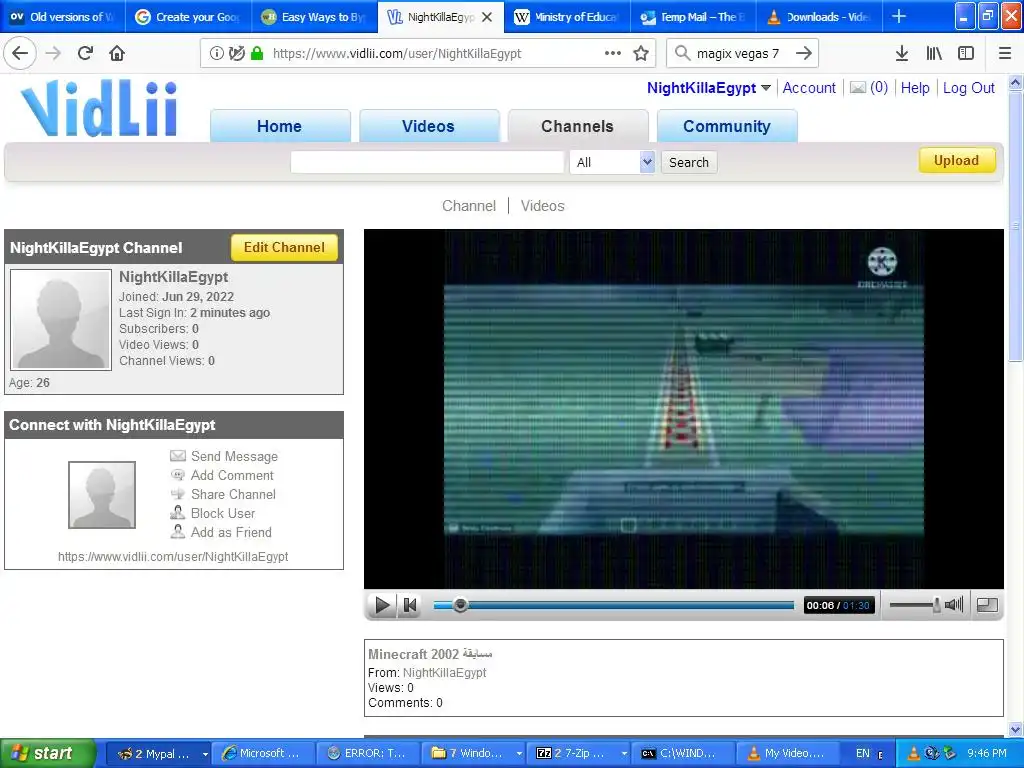The width and height of the screenshot is (1024, 768).
Task: Toggle the sidebar view icon
Action: click(966, 54)
